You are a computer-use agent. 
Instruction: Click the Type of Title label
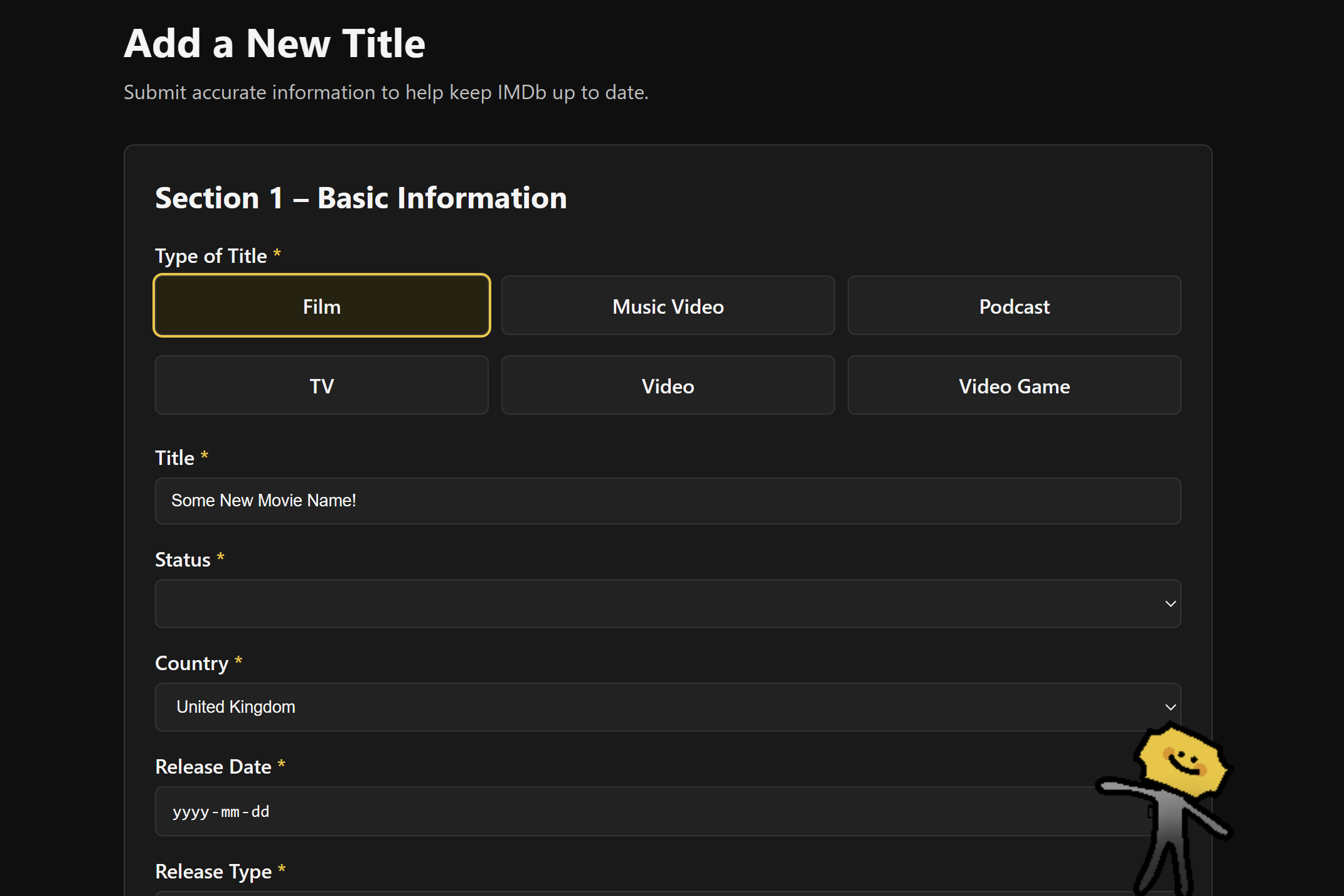(211, 256)
